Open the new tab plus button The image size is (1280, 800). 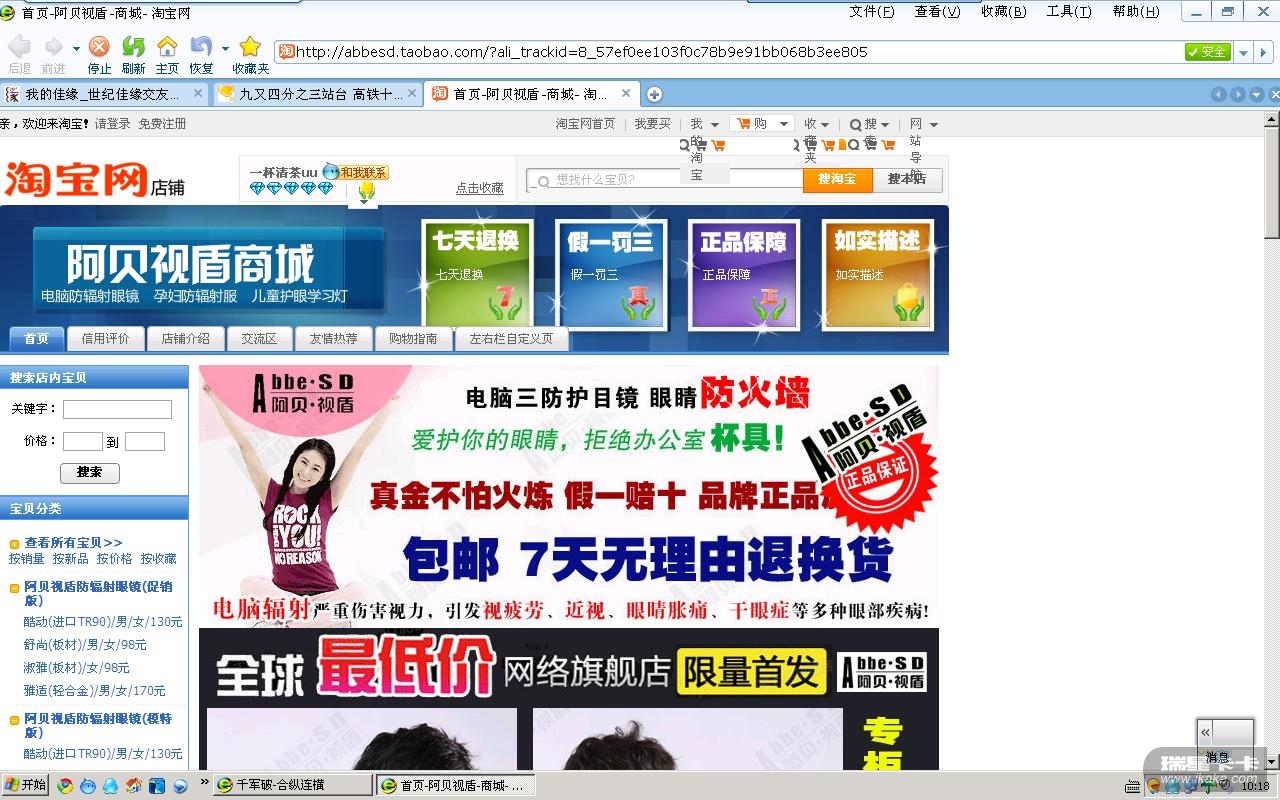(x=654, y=94)
